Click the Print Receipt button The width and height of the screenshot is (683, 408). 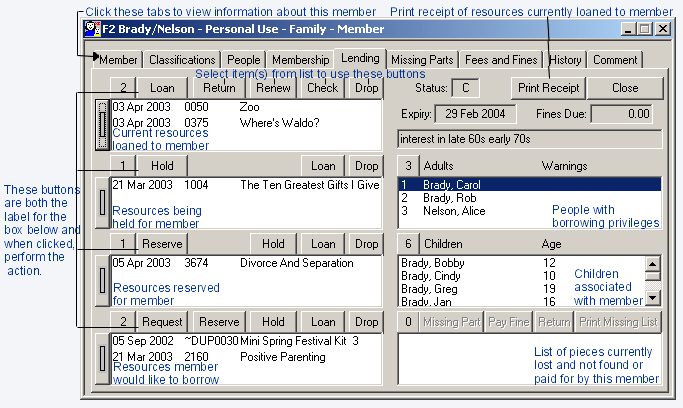(547, 88)
